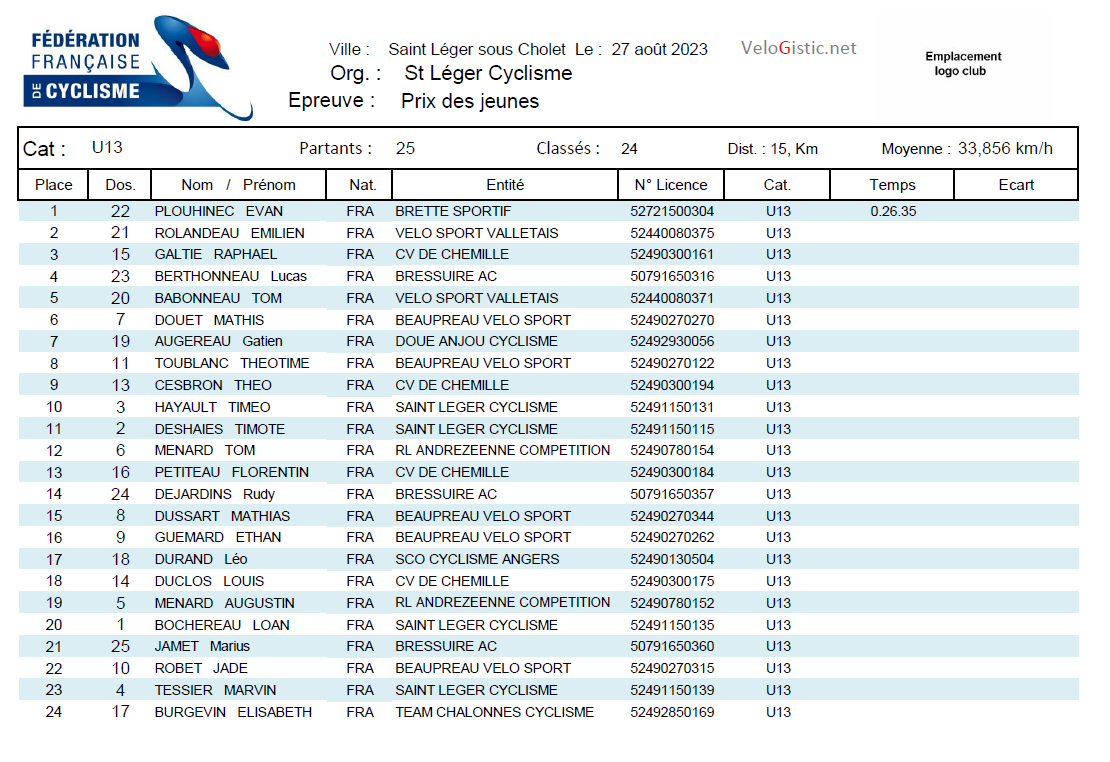Click the name PLOUHINEC EVAN
The image size is (1110, 762).
coord(219,211)
